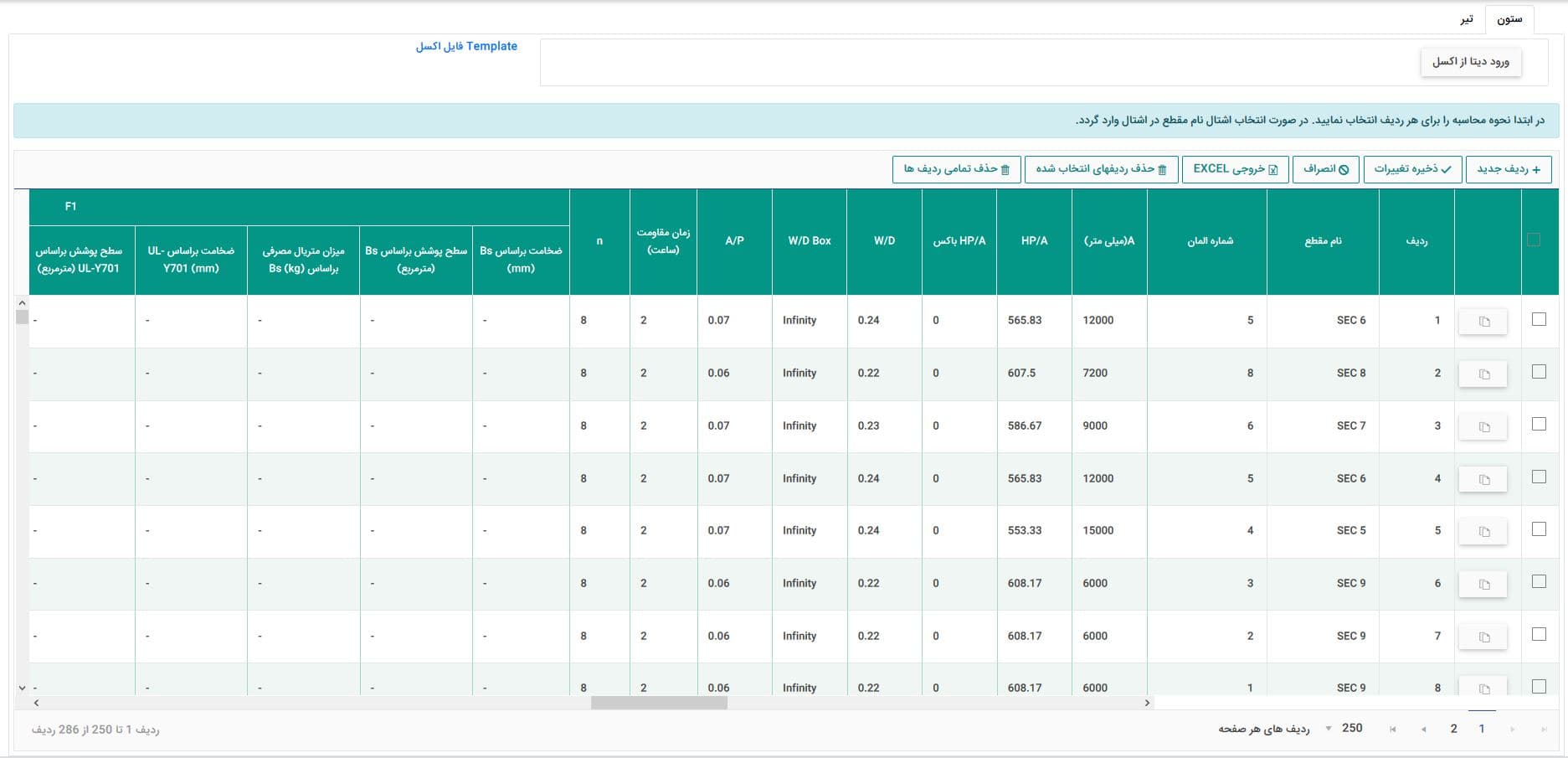Image resolution: width=1568 pixels, height=758 pixels.
Task: Click the vertical scrollbar down arrow
Action: (x=22, y=688)
